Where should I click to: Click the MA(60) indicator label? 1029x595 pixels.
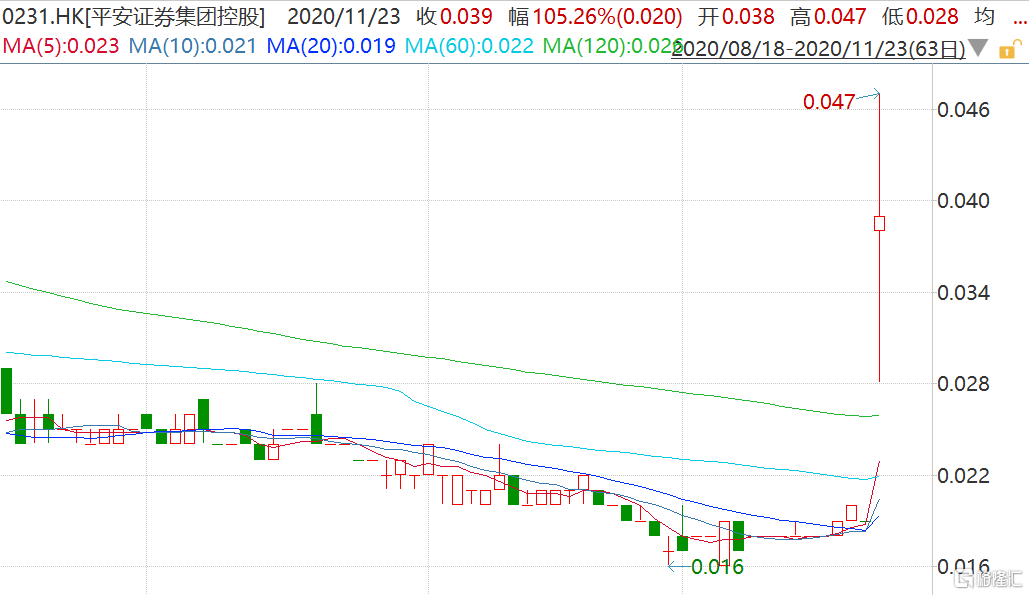pos(470,46)
